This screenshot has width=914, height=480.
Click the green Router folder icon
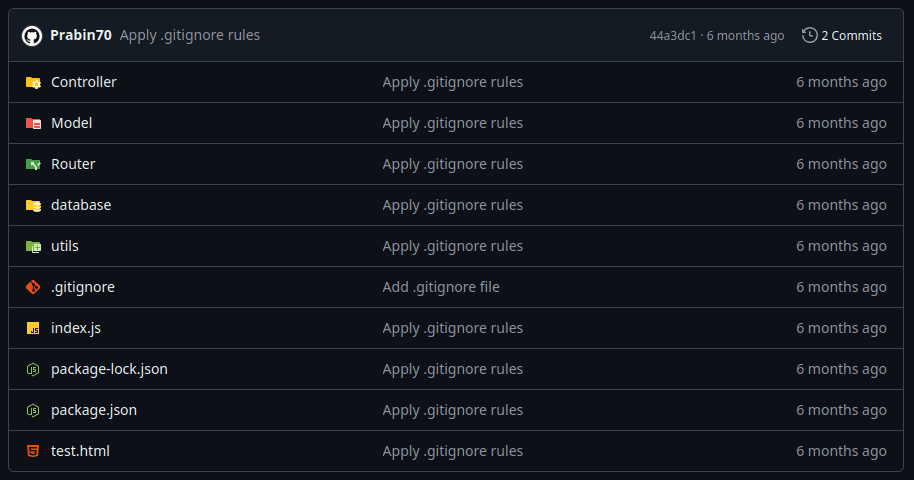33,164
